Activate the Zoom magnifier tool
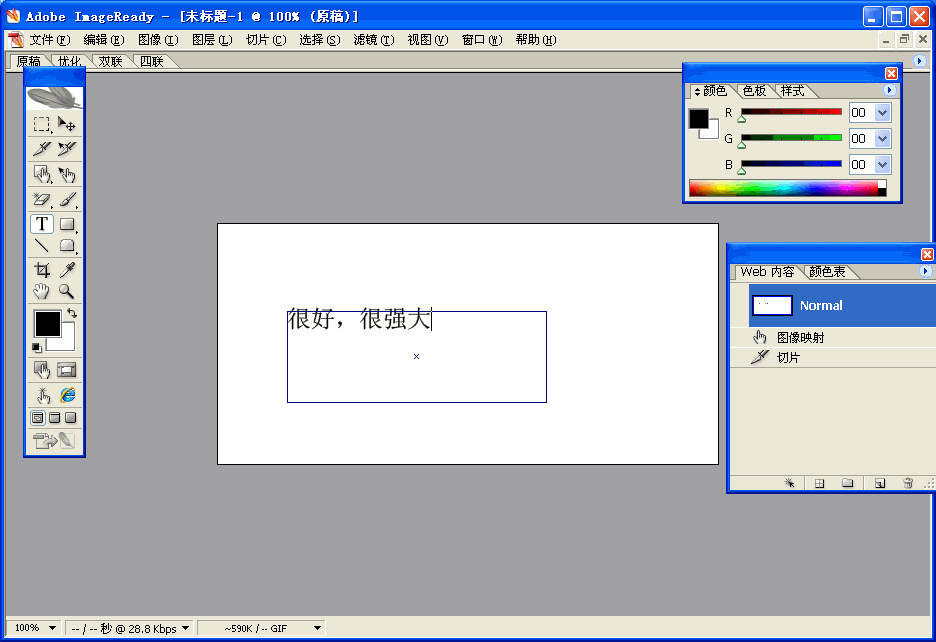The height and width of the screenshot is (642, 936). coord(67,292)
